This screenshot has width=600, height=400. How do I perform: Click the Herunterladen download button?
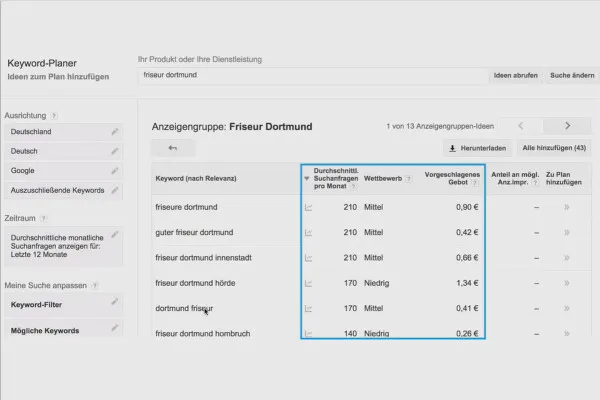click(478, 148)
